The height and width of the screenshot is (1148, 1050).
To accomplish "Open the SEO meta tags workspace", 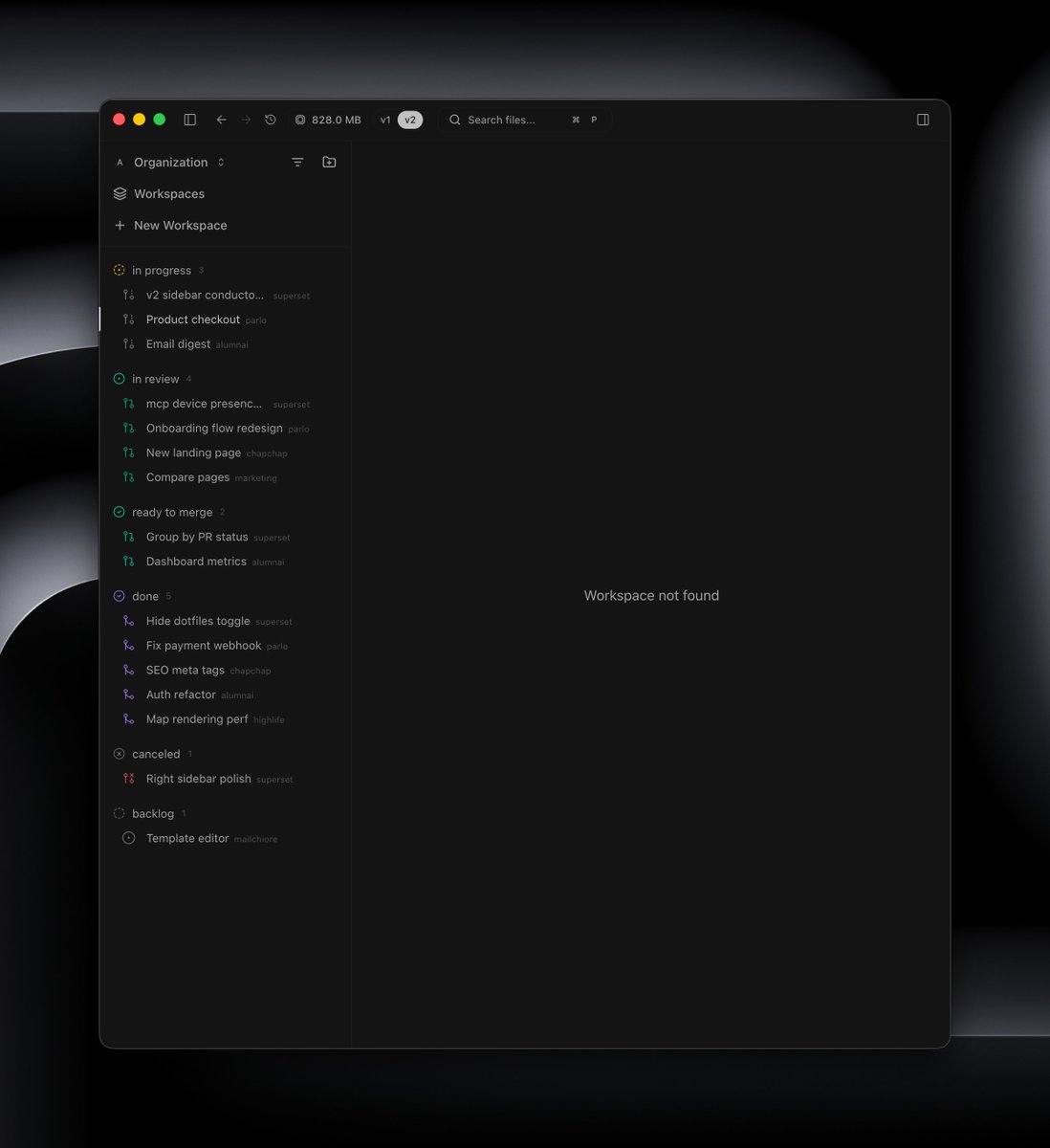I will [225, 670].
